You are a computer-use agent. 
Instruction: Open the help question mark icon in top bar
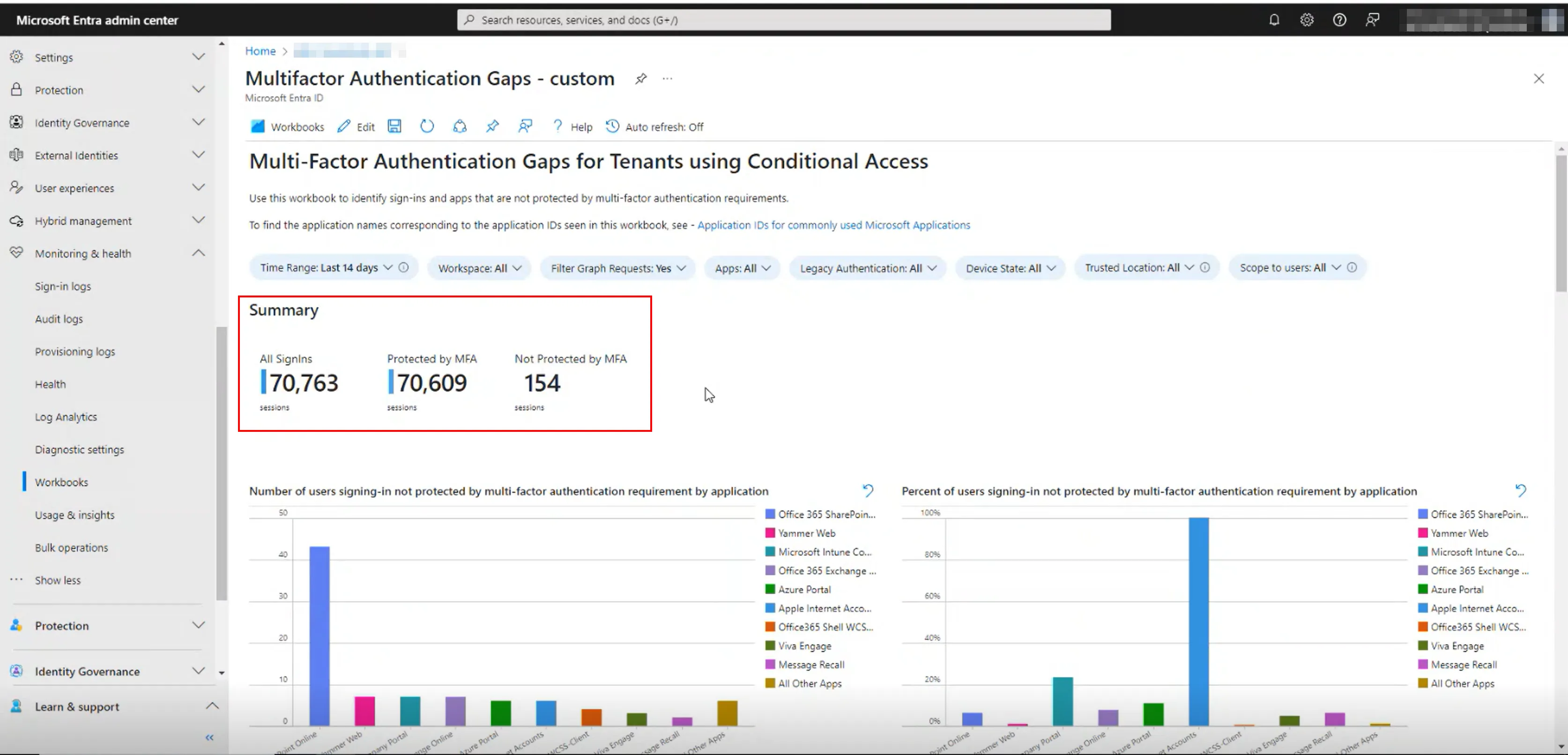(x=1340, y=20)
